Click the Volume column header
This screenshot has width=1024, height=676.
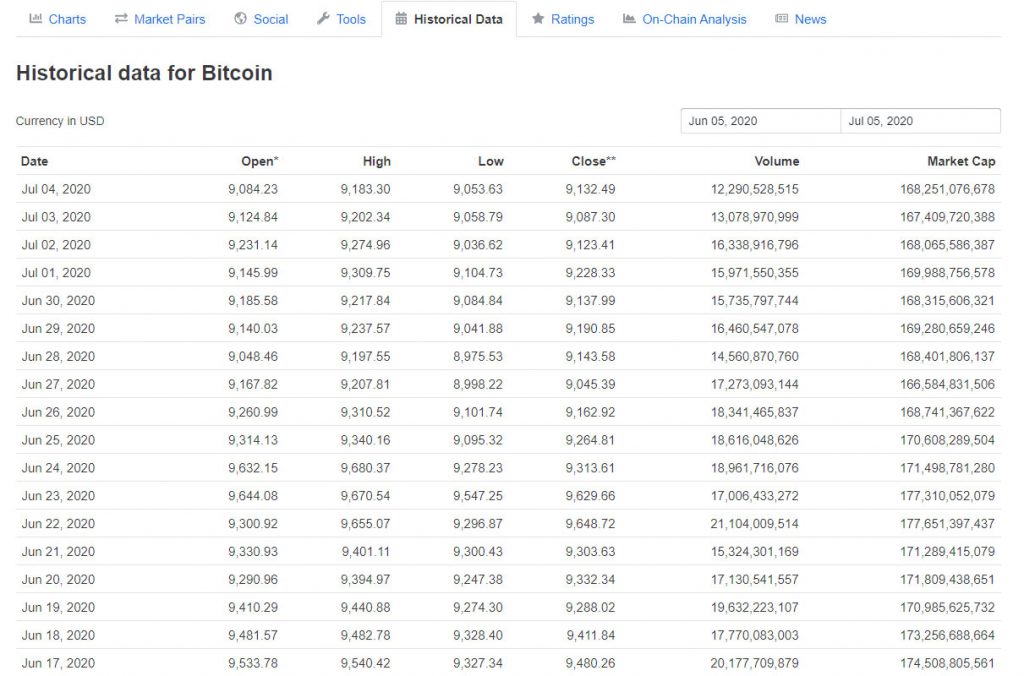(776, 161)
